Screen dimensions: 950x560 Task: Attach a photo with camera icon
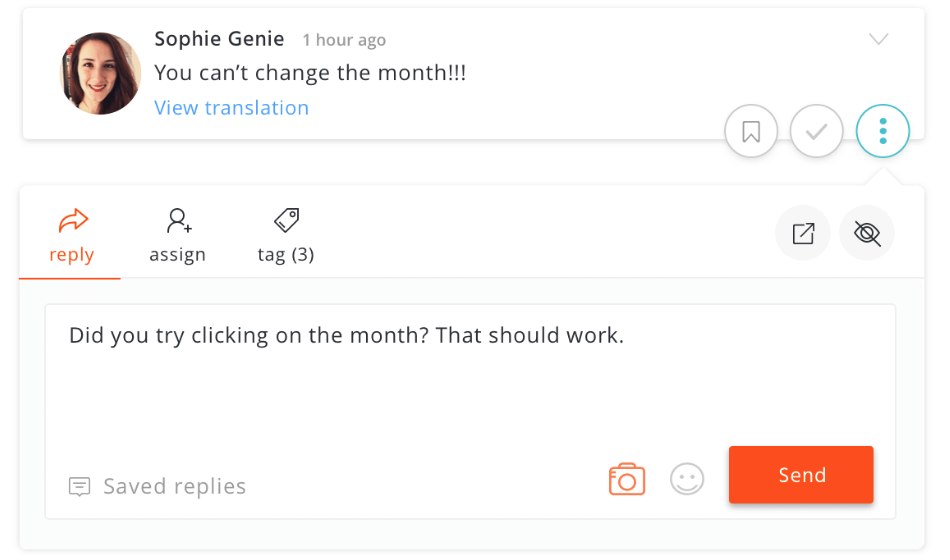(x=627, y=479)
